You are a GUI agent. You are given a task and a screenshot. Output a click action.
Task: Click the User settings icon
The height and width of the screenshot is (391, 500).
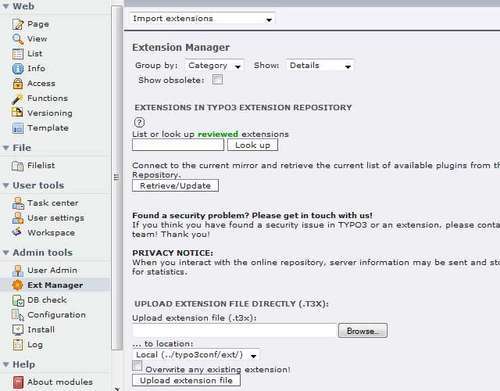tap(18, 218)
